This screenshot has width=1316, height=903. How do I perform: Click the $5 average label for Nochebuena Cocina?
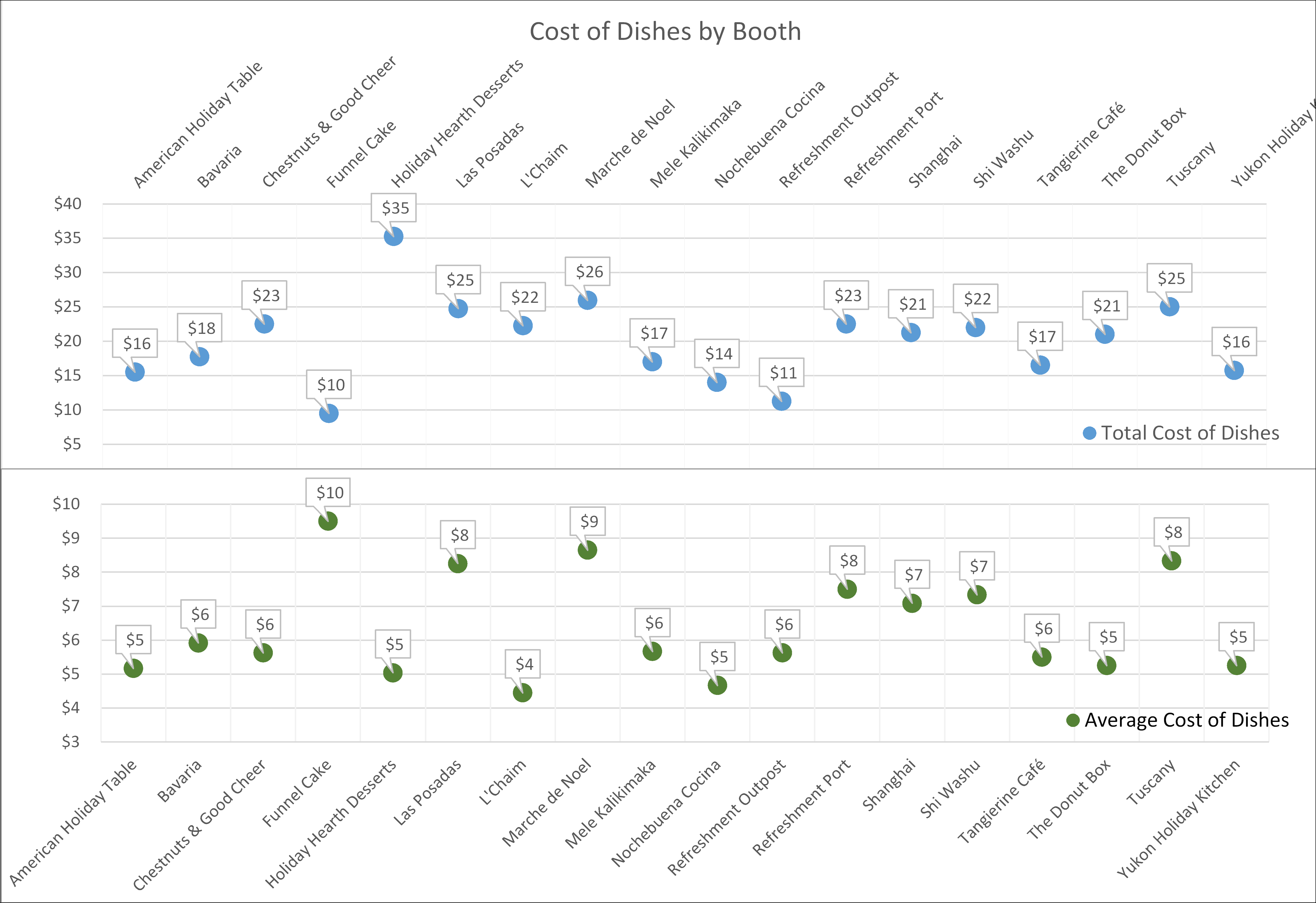[x=718, y=656]
